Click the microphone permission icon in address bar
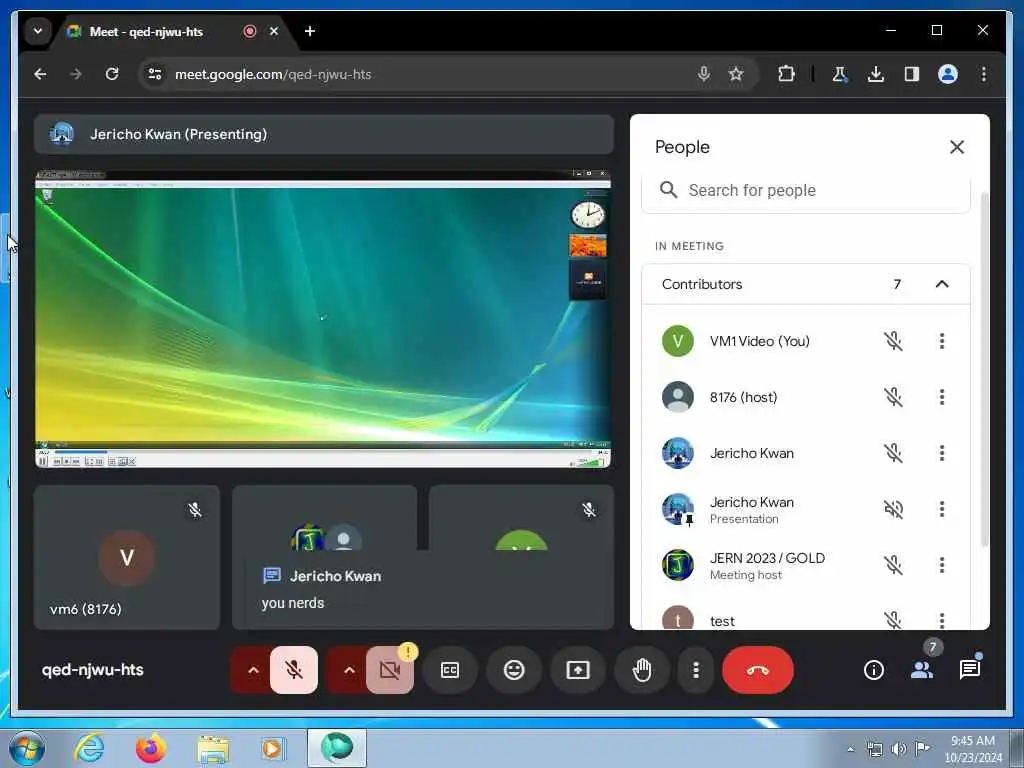The image size is (1024, 768). (x=703, y=74)
